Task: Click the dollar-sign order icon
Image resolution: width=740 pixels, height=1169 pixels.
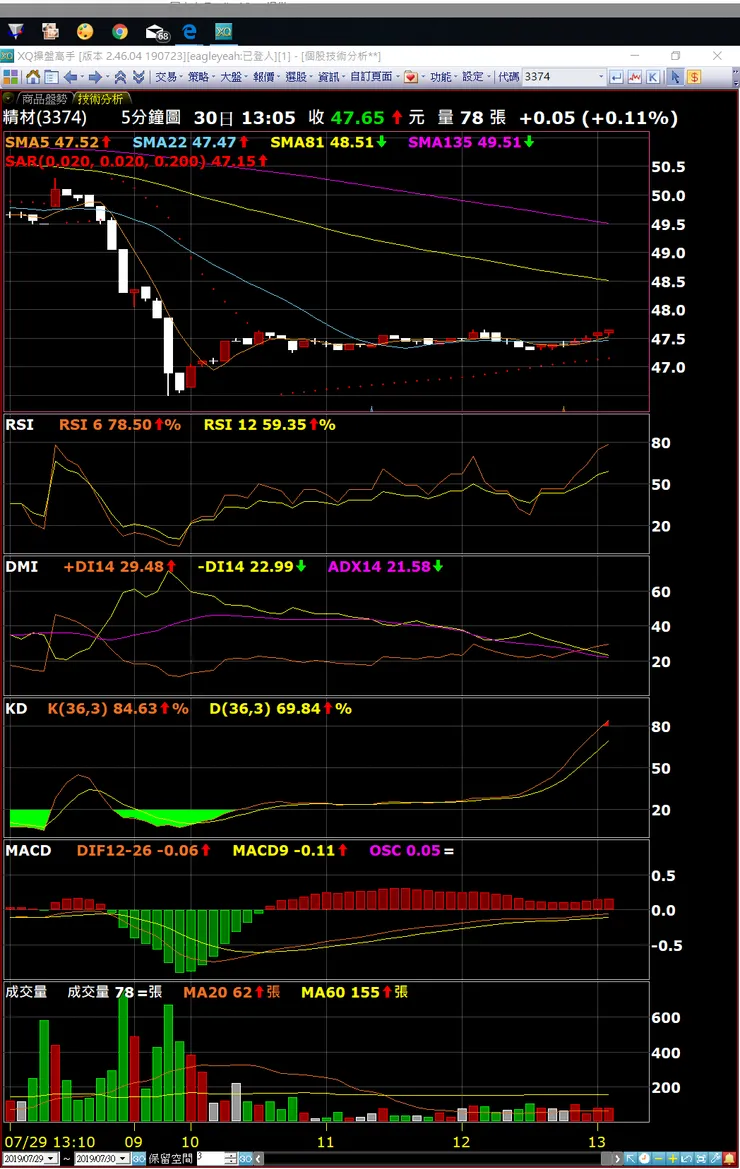Action: 694,77
